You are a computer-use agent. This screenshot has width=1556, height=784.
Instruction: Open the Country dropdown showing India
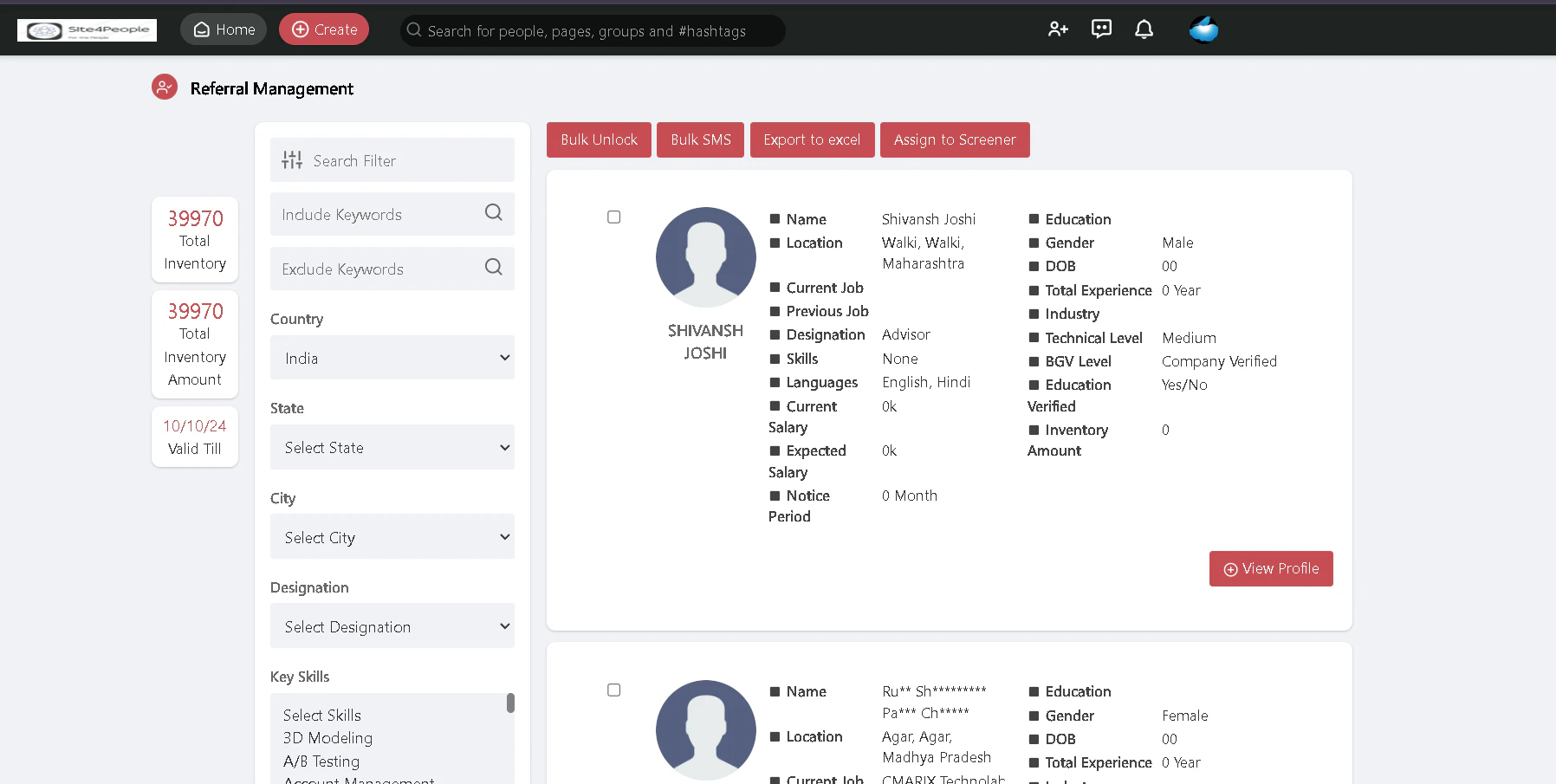(392, 358)
